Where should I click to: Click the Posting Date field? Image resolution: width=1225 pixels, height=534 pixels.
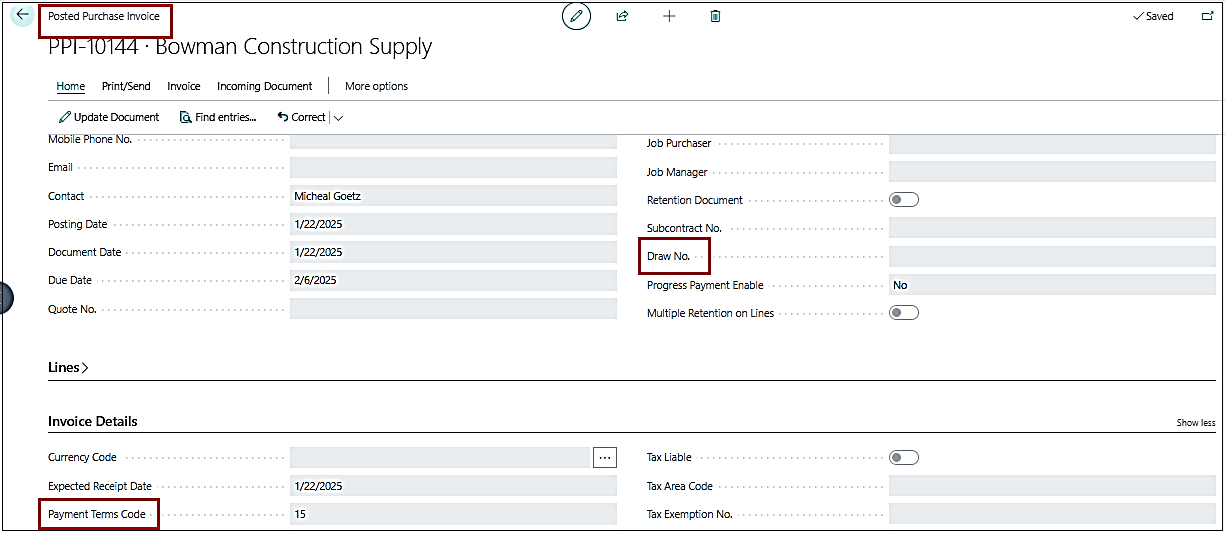tap(453, 224)
